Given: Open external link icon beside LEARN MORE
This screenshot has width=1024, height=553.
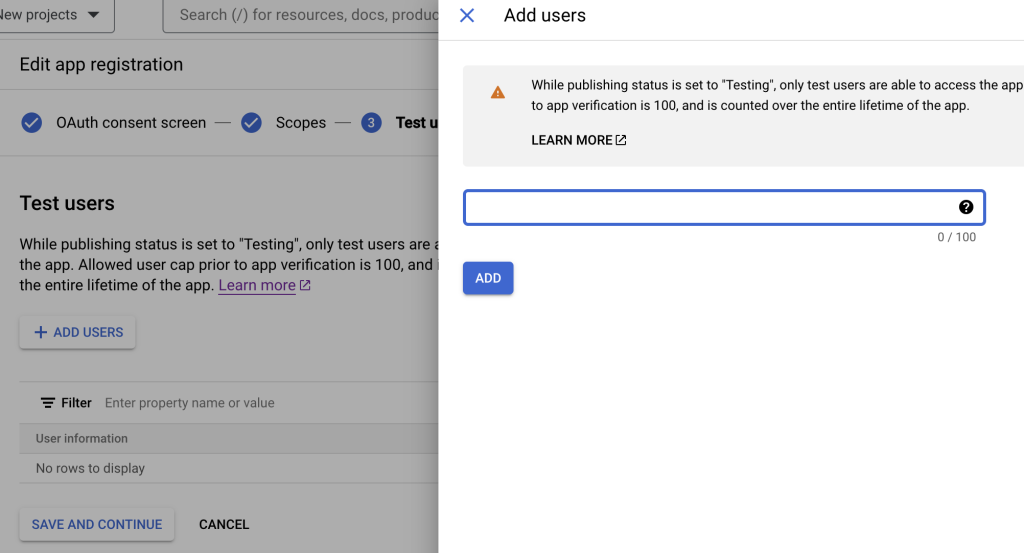Looking at the screenshot, I should 621,140.
